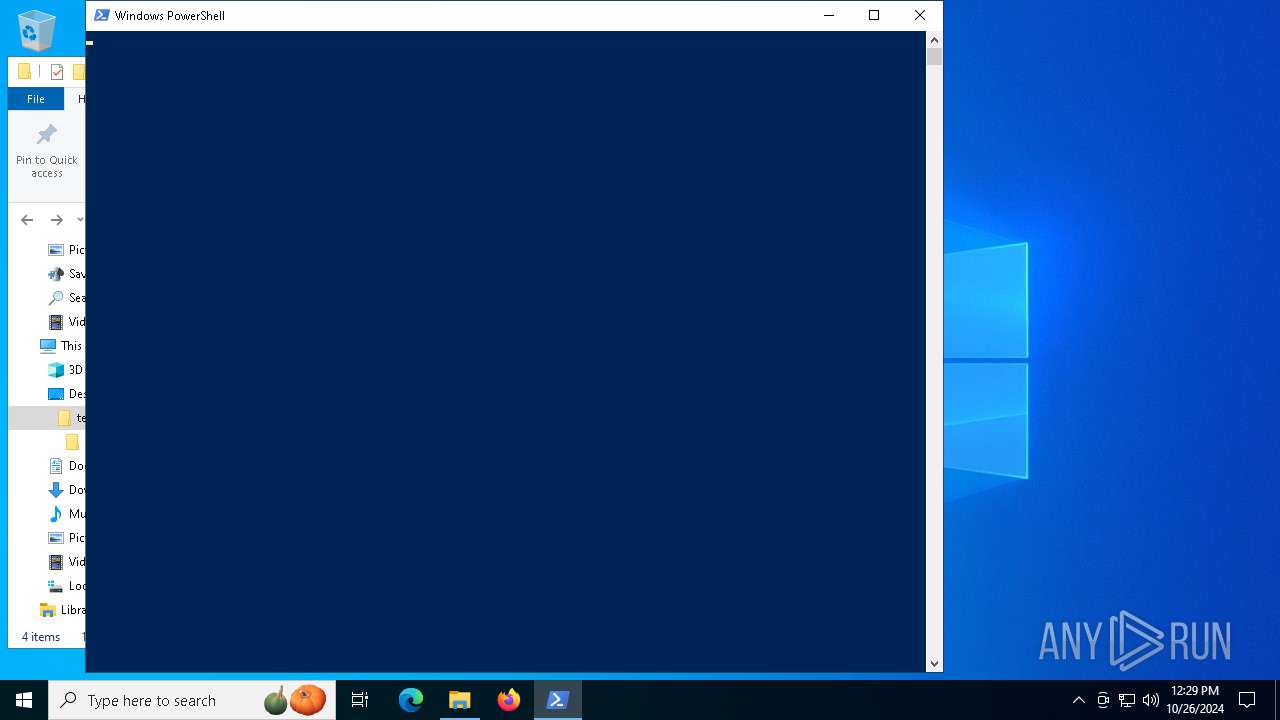Select the Local Disk item in navigation pane

pos(66,586)
